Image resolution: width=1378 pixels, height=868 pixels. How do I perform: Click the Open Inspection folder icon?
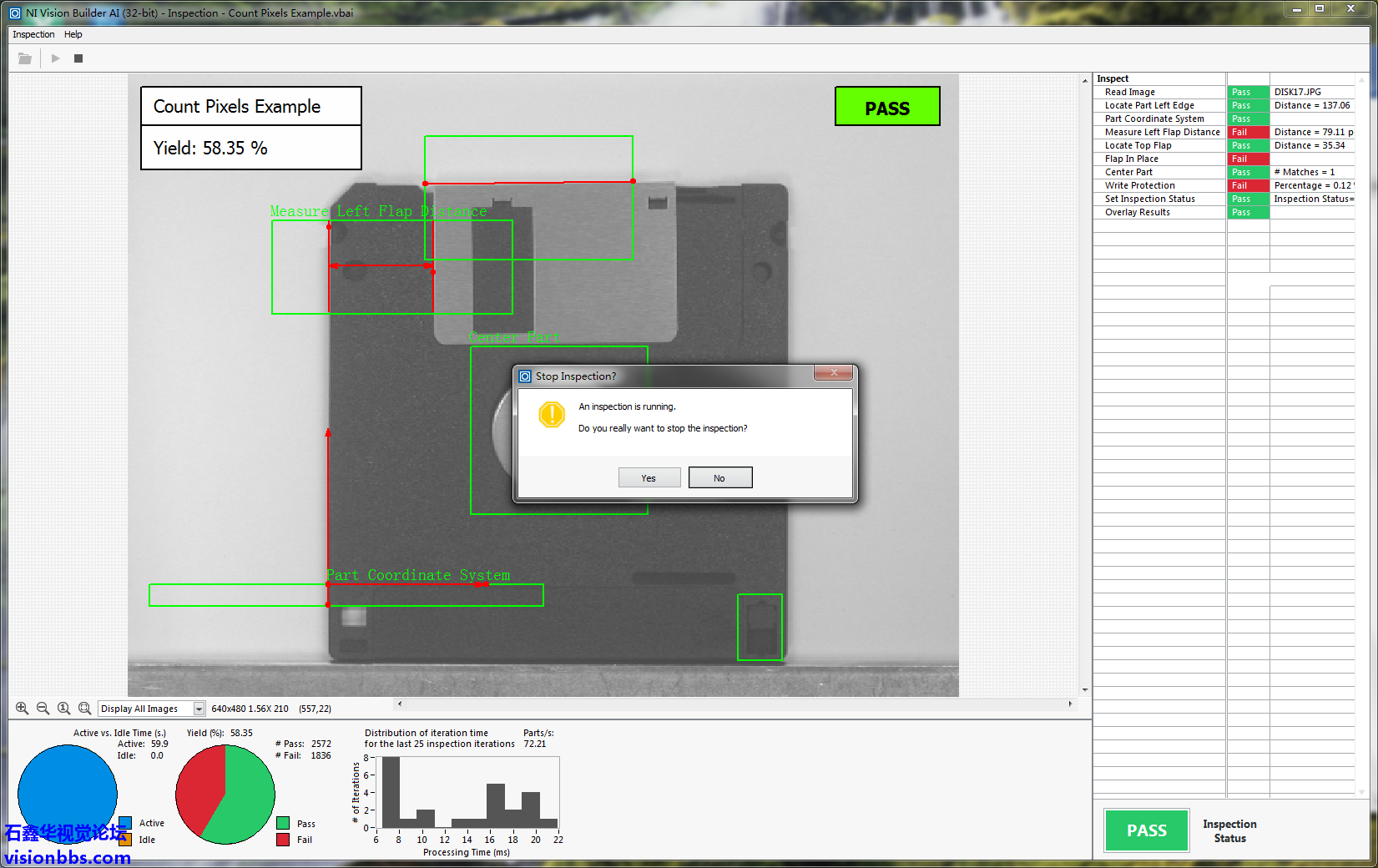25,58
